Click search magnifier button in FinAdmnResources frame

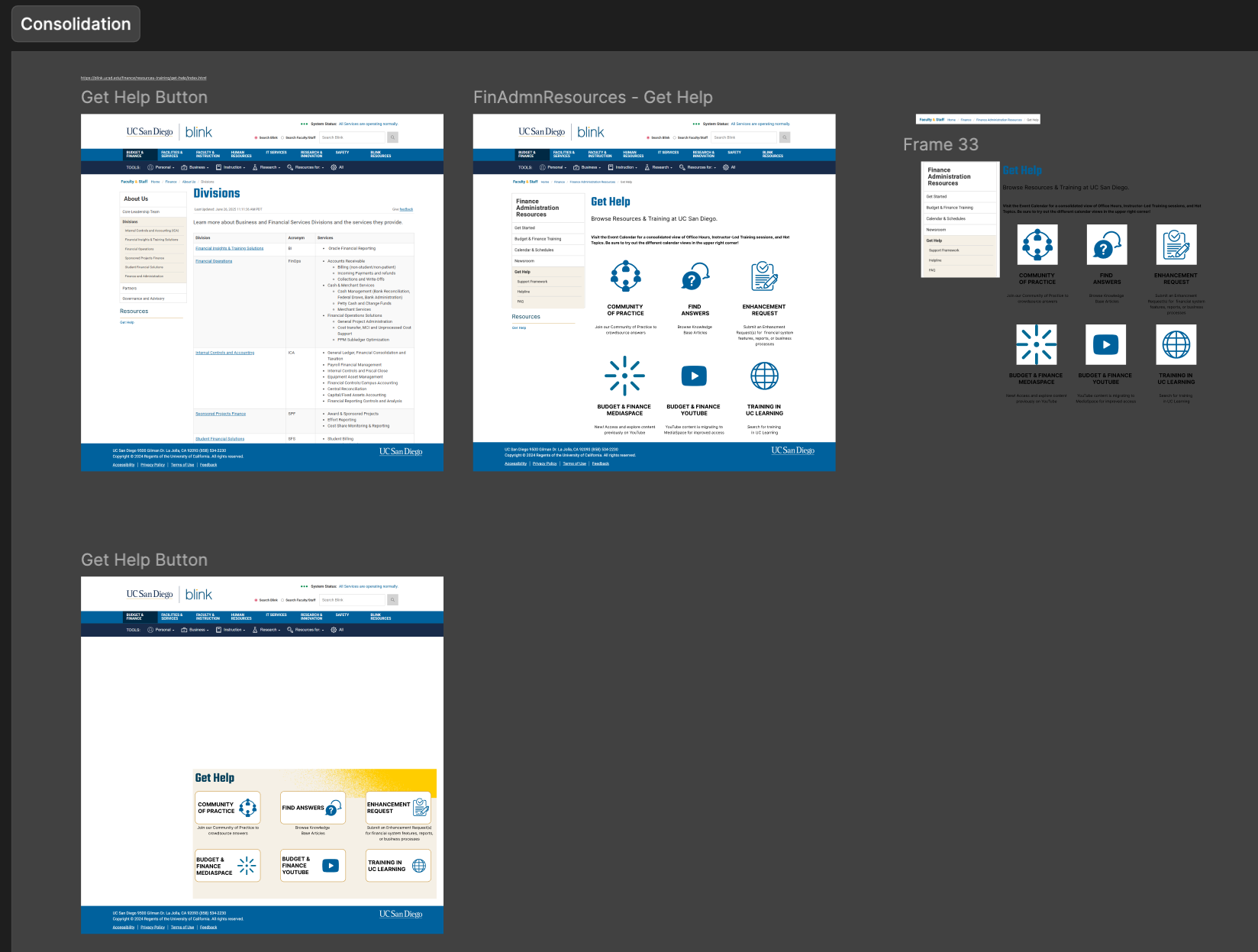pyautogui.click(x=785, y=137)
